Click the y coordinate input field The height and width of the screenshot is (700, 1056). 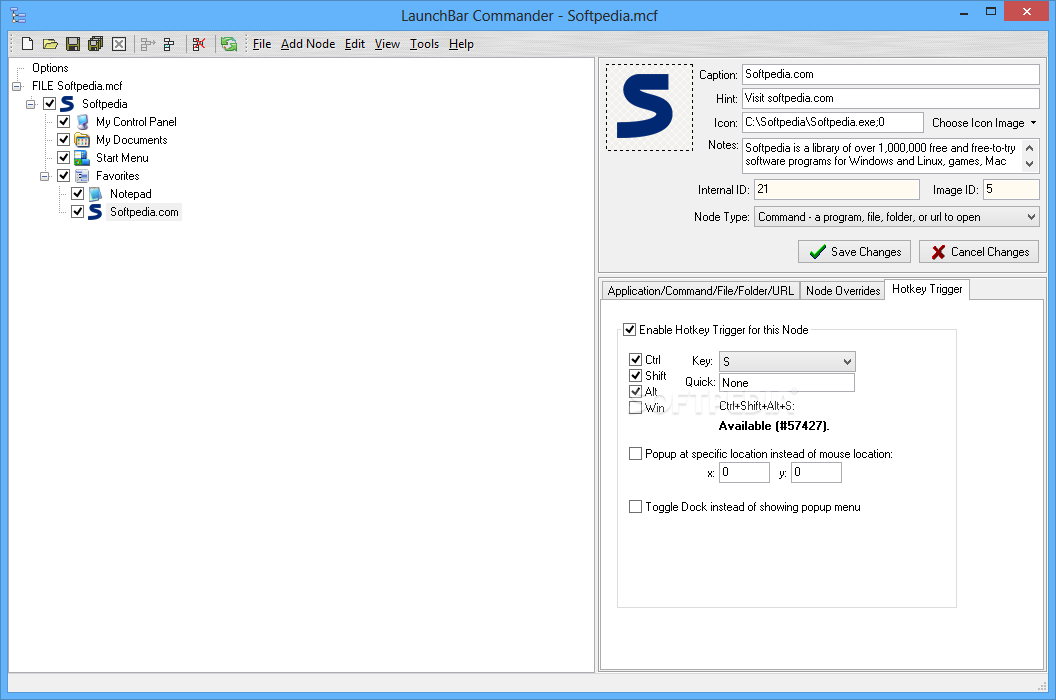pyautogui.click(x=816, y=472)
